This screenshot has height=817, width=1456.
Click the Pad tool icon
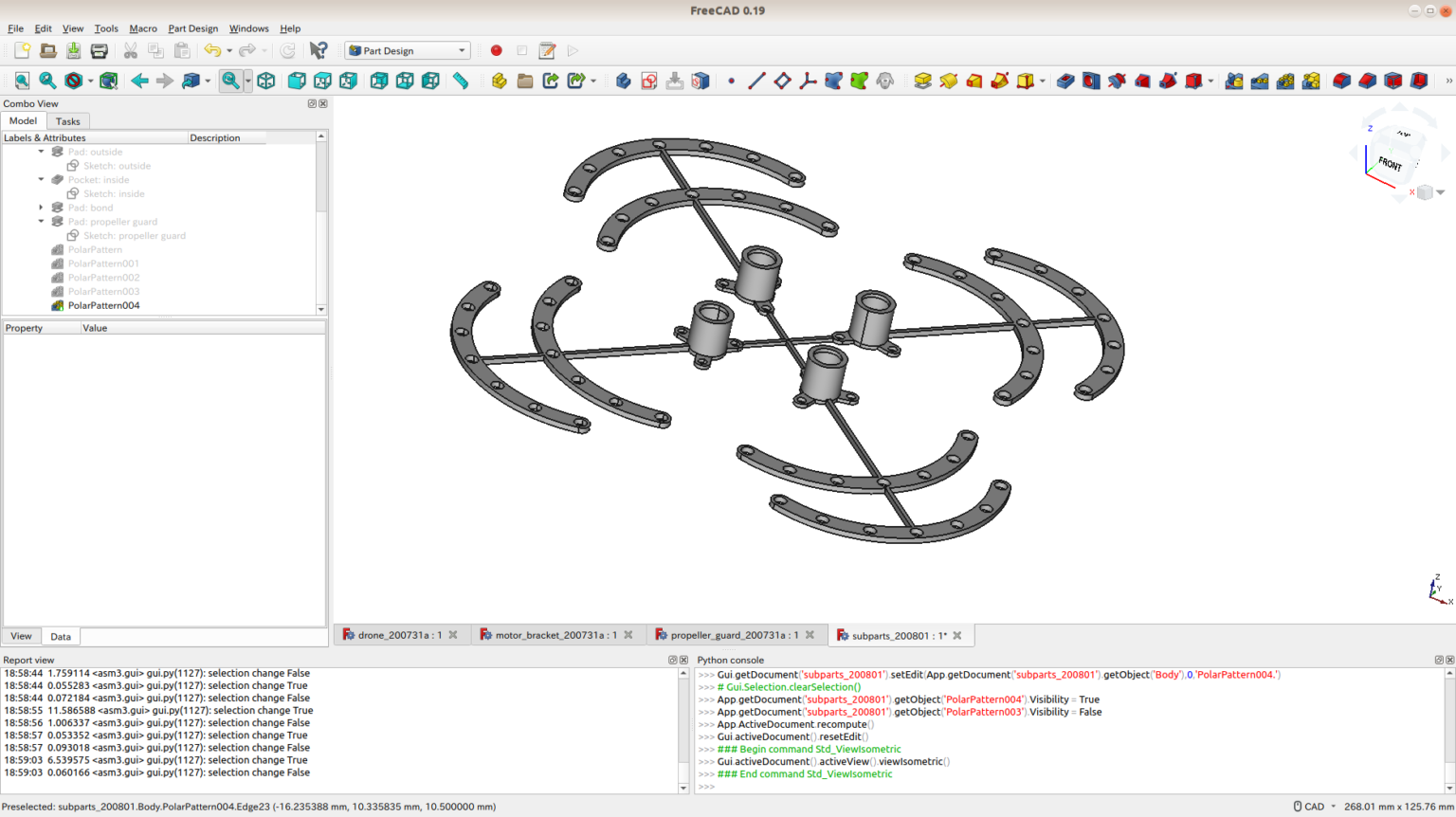922,82
